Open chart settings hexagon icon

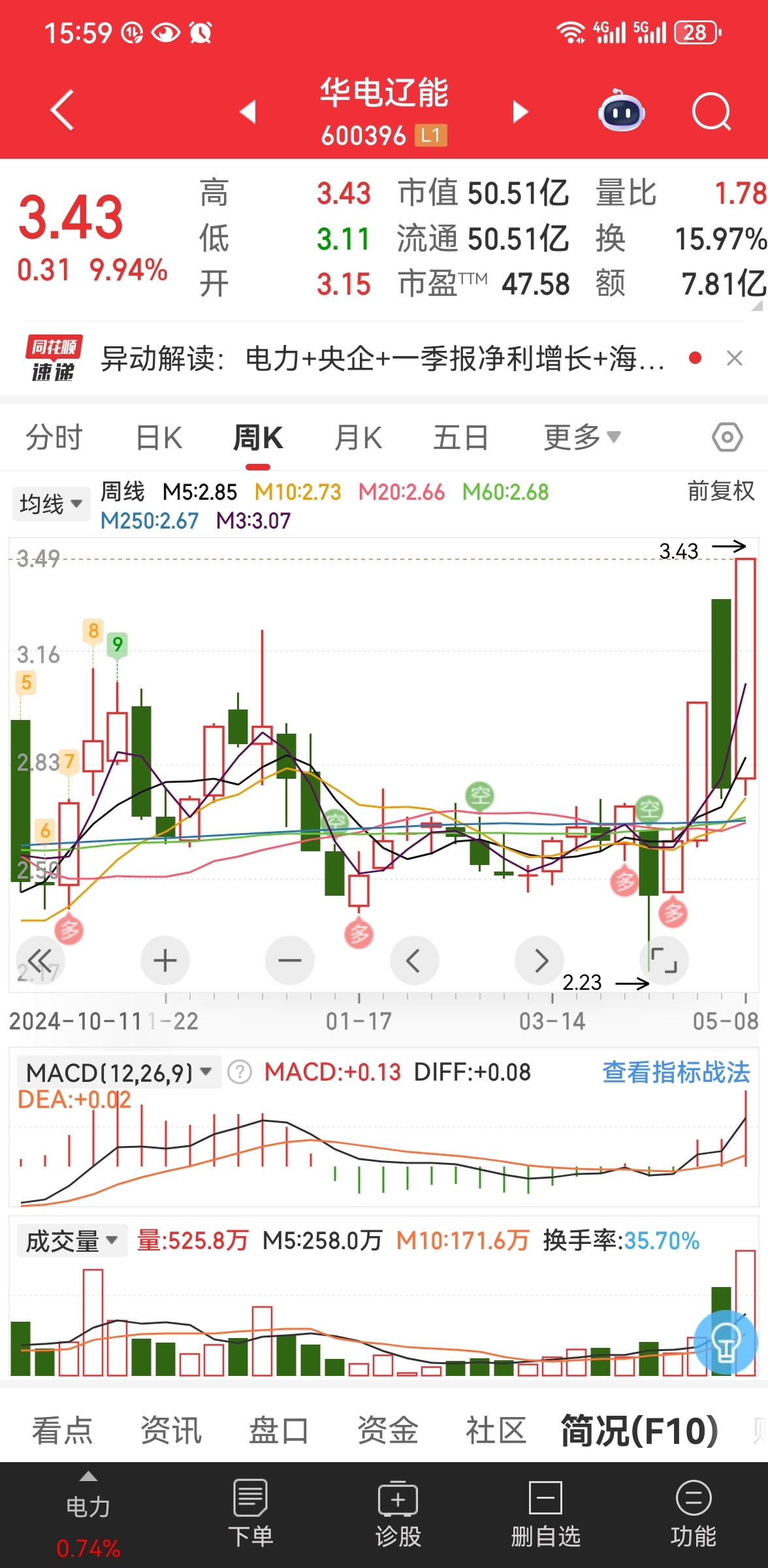[727, 437]
